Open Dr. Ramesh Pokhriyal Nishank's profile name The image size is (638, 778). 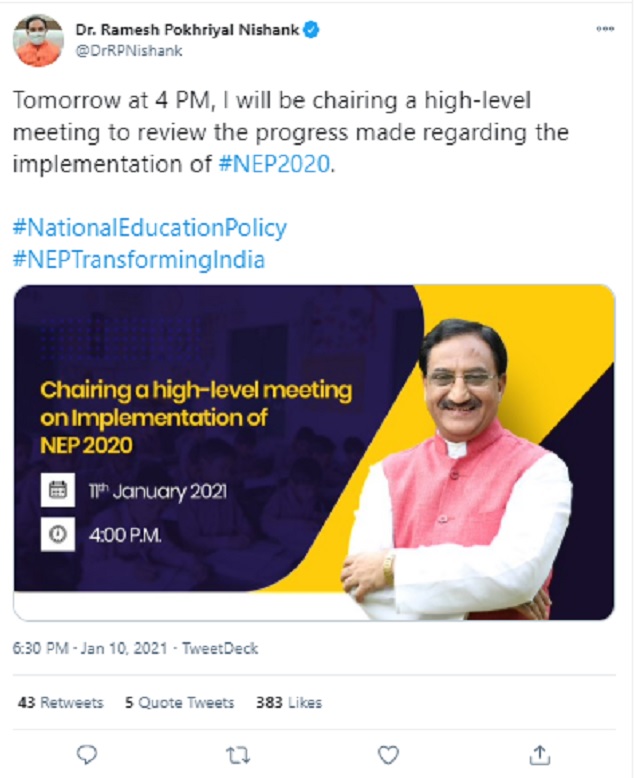pyautogui.click(x=188, y=30)
